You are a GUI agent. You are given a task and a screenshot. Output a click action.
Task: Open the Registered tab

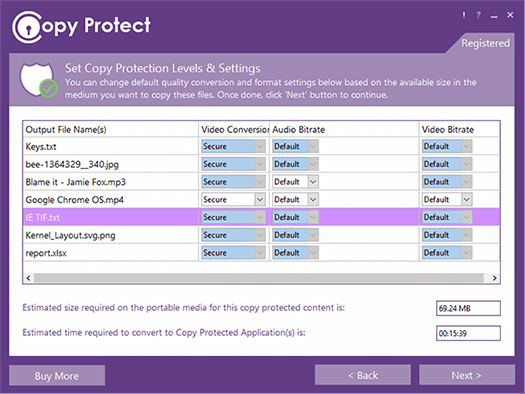click(x=485, y=43)
